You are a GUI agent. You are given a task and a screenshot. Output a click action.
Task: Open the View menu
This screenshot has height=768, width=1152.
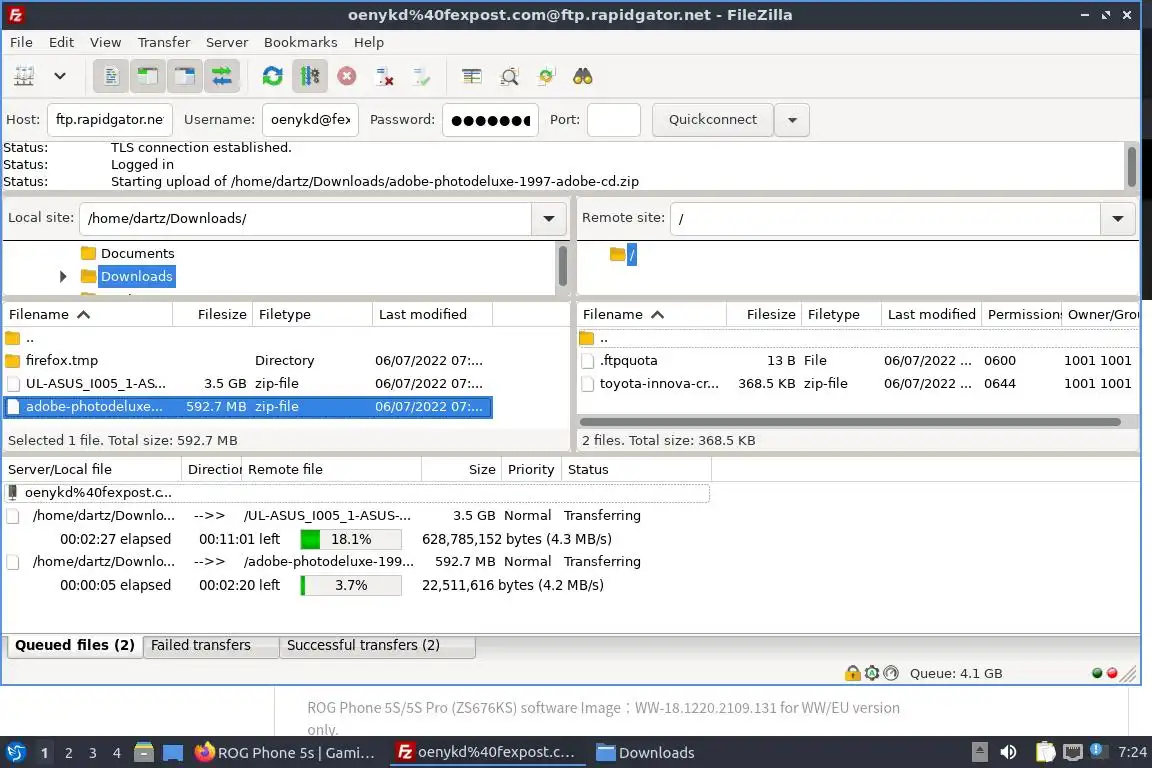[x=106, y=43]
